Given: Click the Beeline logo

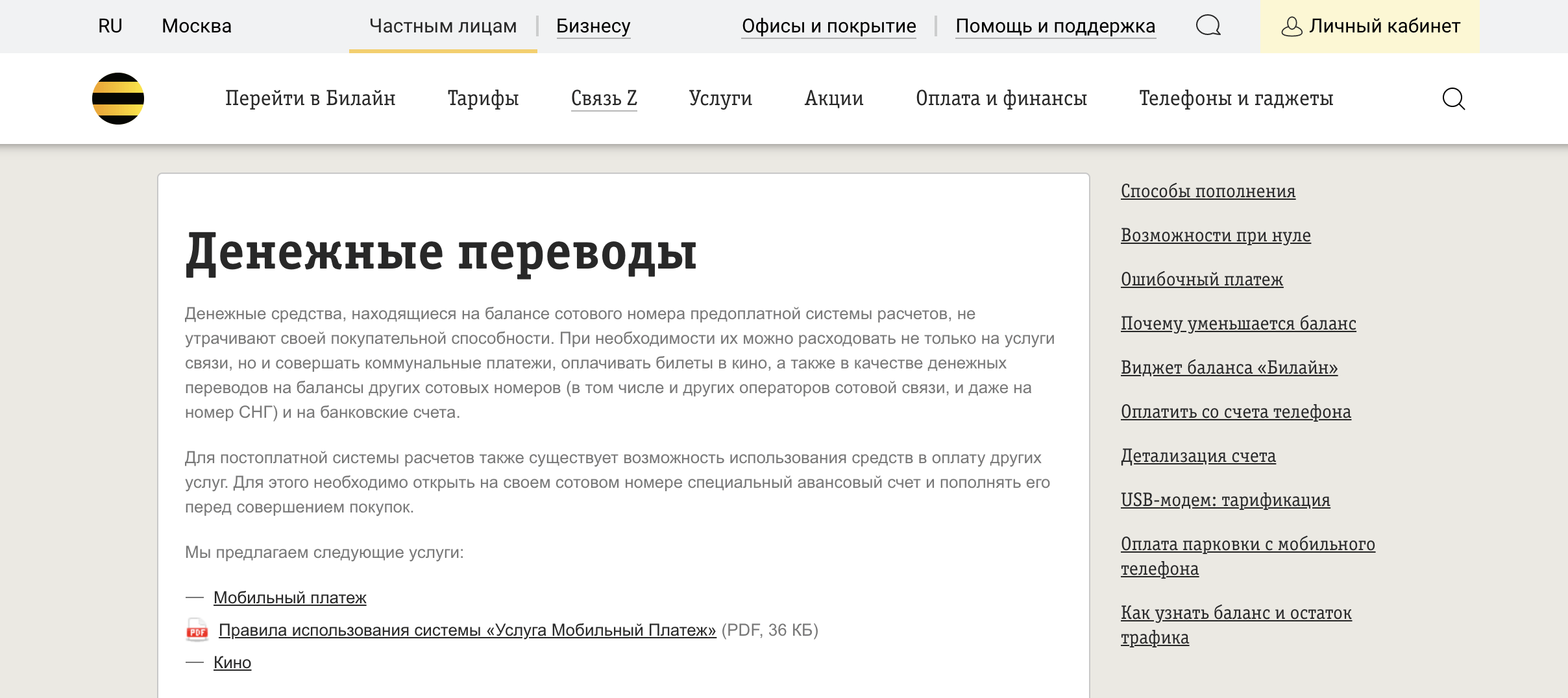Looking at the screenshot, I should pyautogui.click(x=117, y=98).
